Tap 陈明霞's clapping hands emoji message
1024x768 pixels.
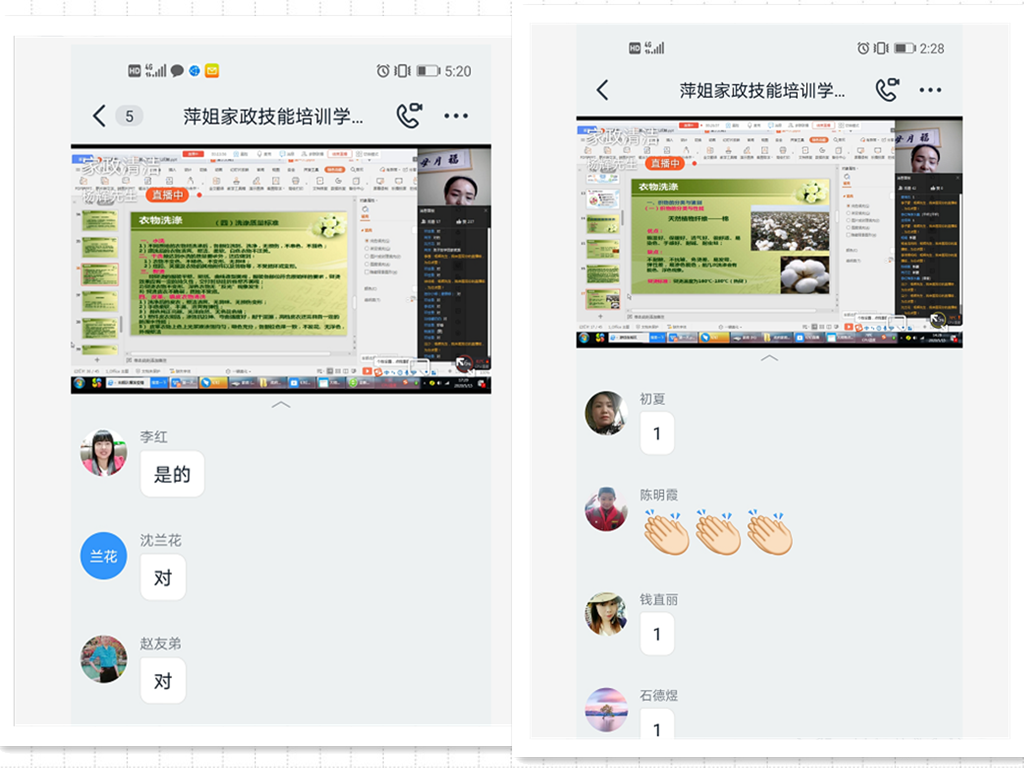(718, 533)
